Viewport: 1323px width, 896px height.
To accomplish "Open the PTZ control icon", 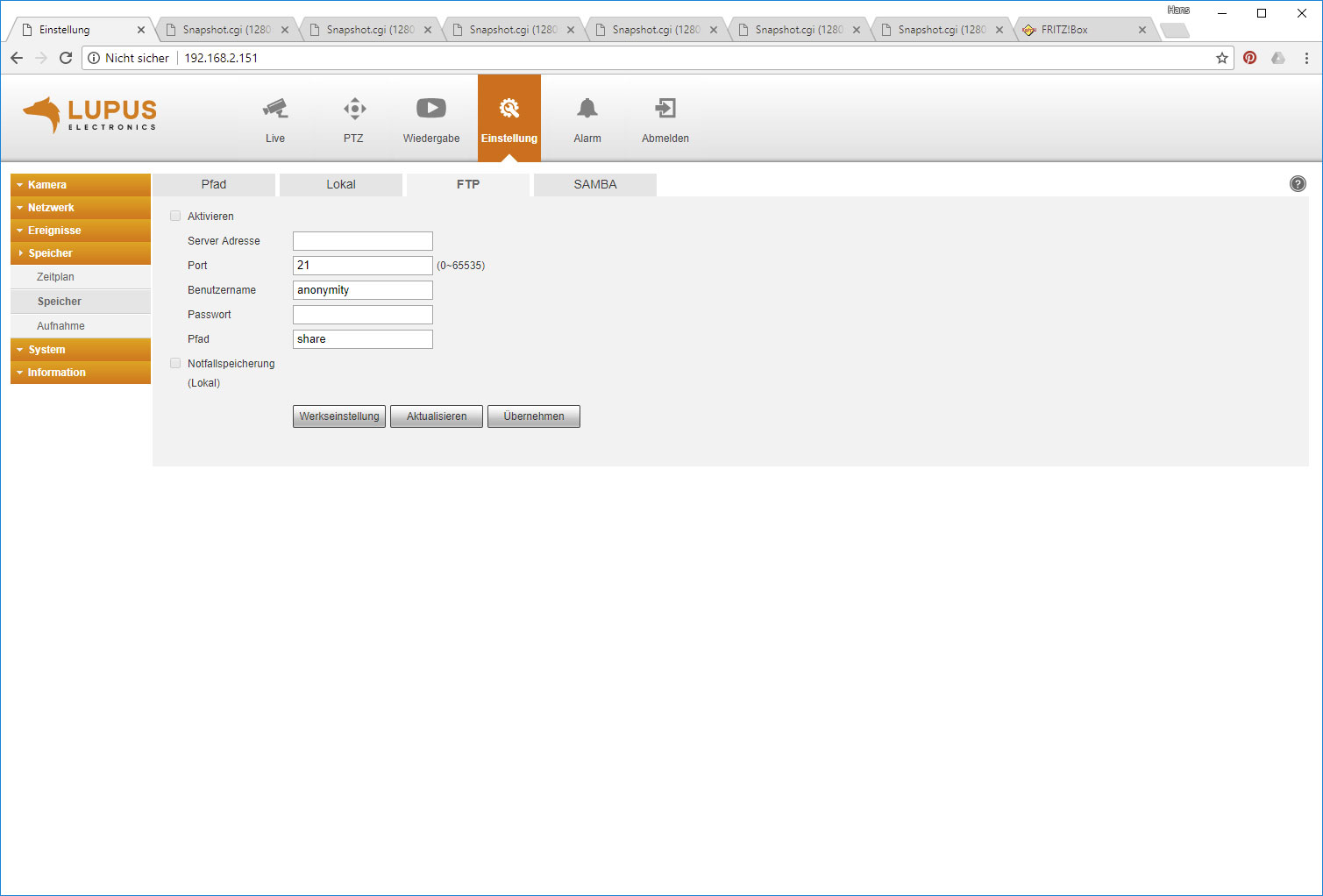I will pos(354,110).
